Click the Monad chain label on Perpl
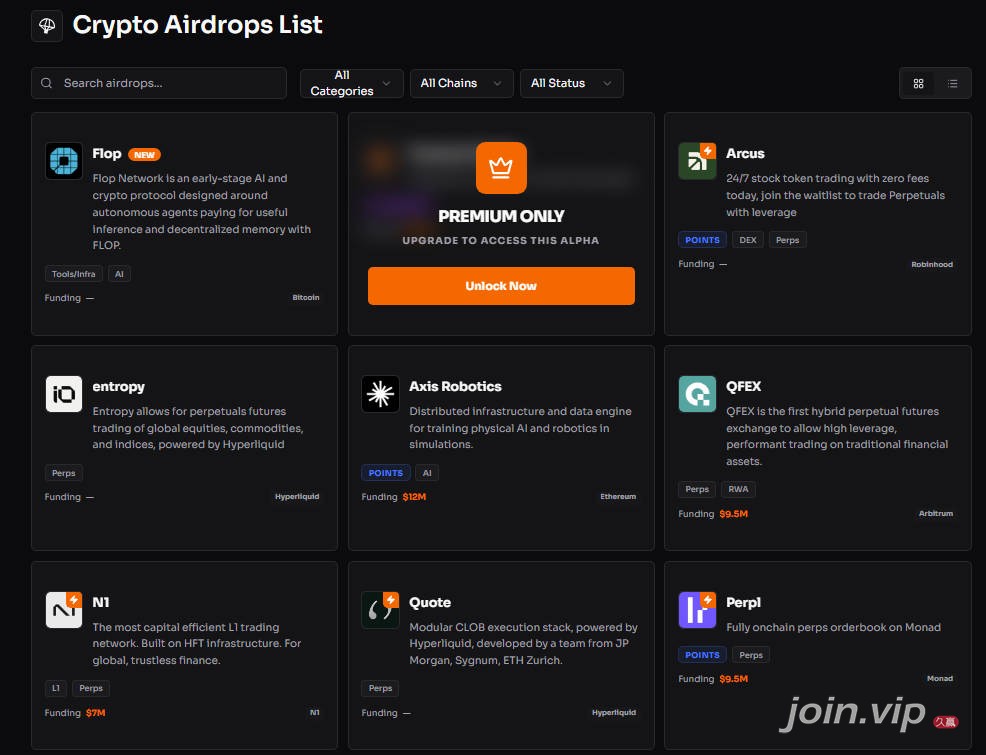986x755 pixels. click(x=940, y=678)
